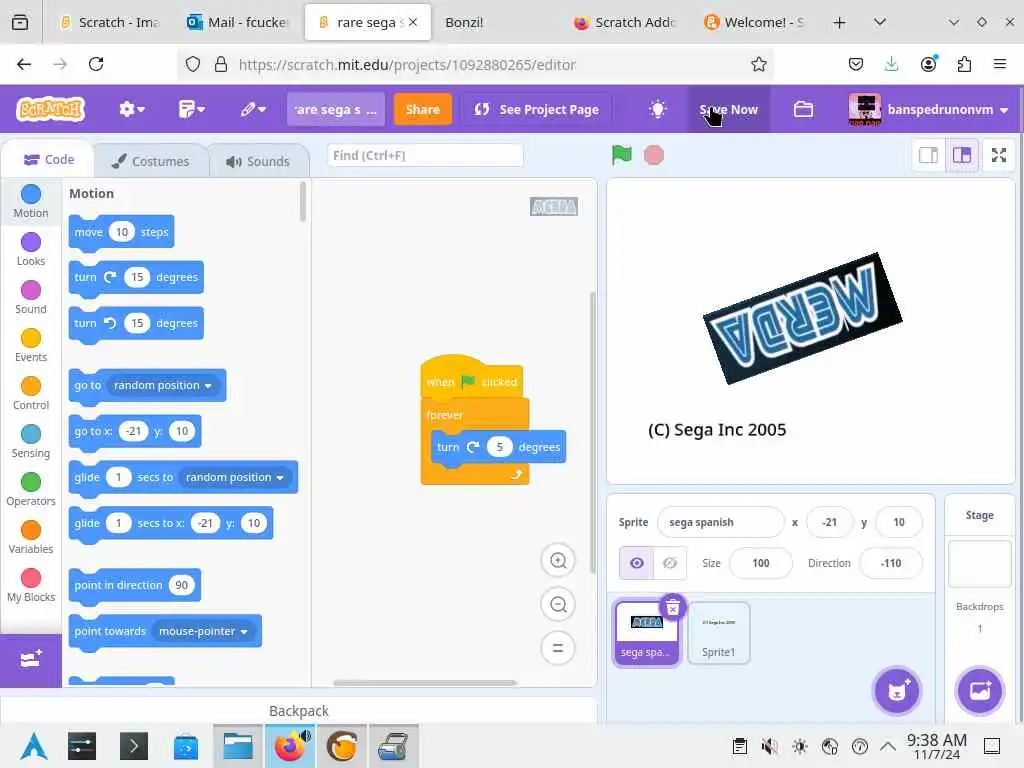Switch to the Mail browser tab
Image resolution: width=1024 pixels, height=768 pixels.
pos(238,22)
